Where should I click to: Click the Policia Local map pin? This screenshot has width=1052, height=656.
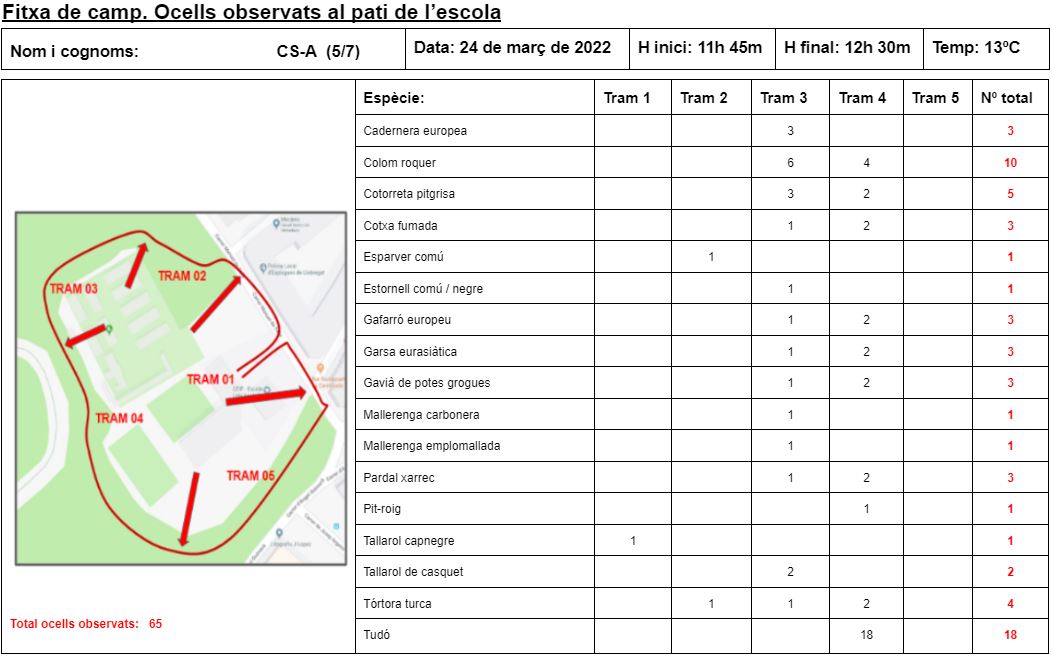coord(262,268)
